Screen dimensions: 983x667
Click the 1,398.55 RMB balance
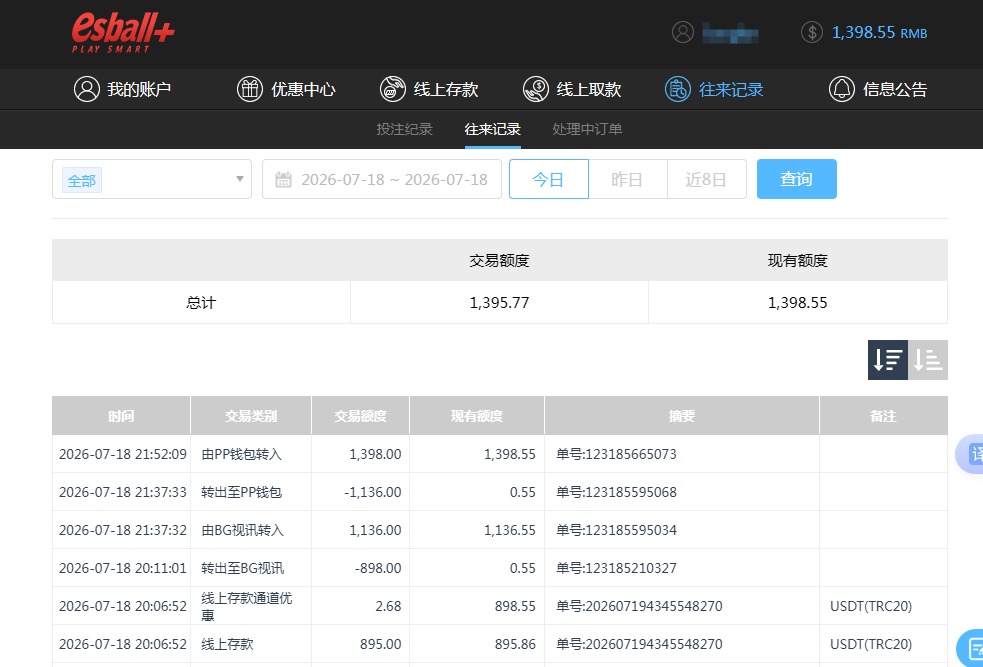[x=879, y=33]
